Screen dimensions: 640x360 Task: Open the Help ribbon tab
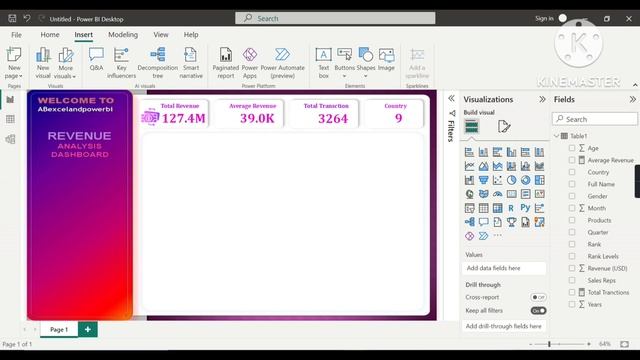pos(191,35)
